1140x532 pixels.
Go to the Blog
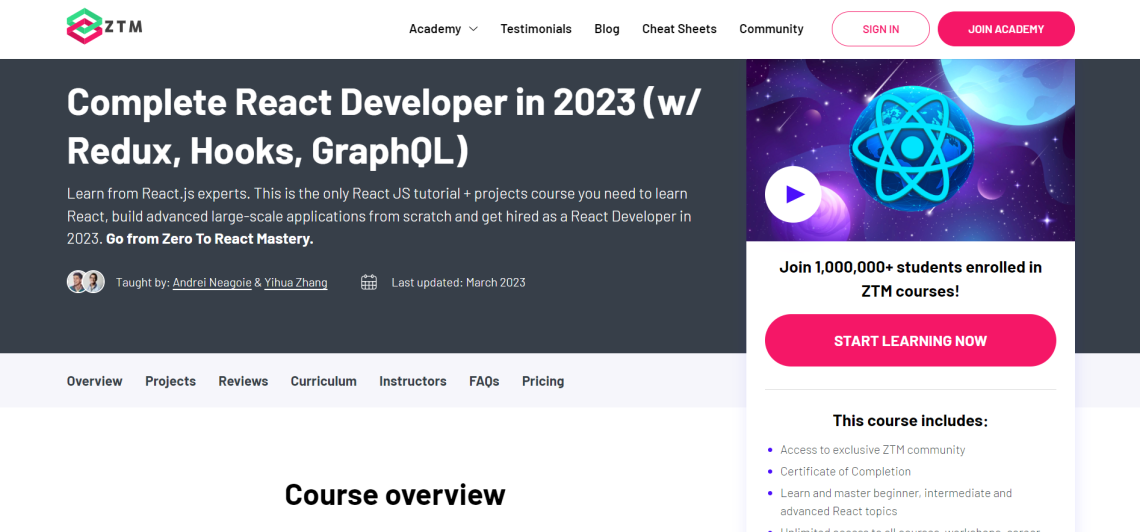pos(607,29)
